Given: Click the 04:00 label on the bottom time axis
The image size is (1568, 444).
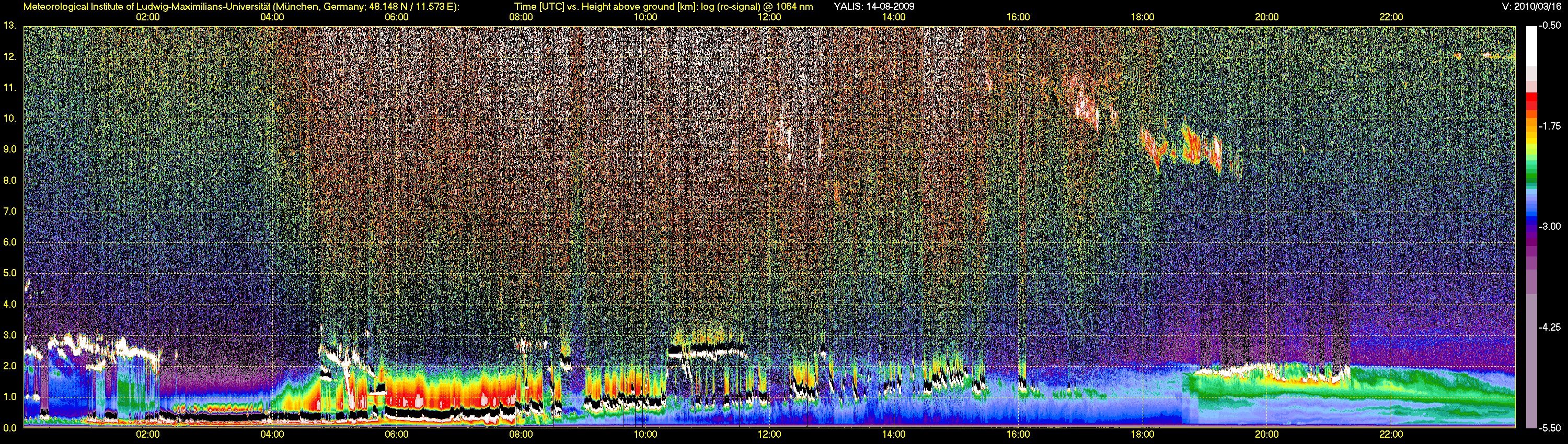Looking at the screenshot, I should pyautogui.click(x=272, y=434).
